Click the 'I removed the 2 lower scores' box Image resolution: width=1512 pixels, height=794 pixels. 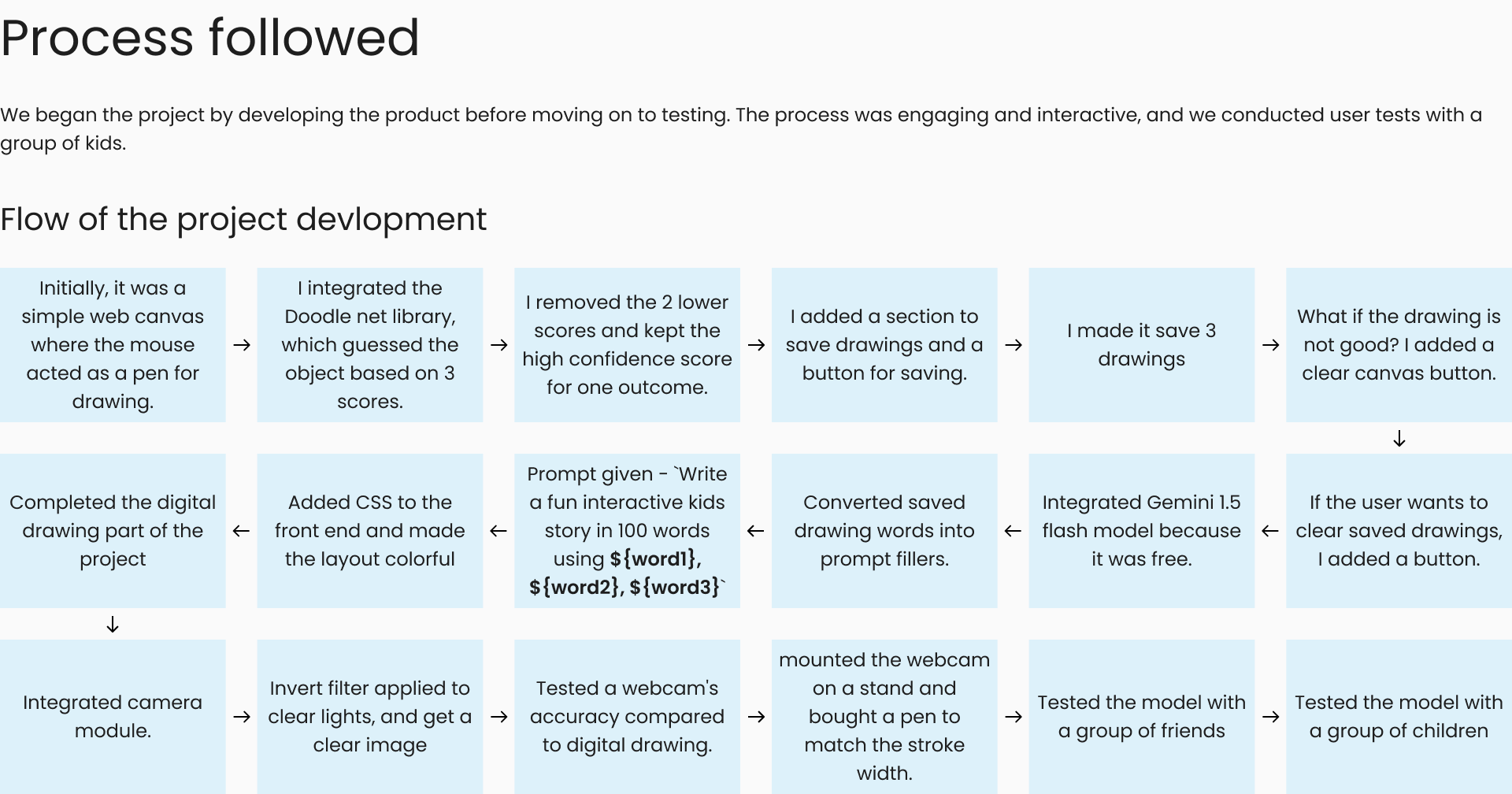tap(627, 345)
